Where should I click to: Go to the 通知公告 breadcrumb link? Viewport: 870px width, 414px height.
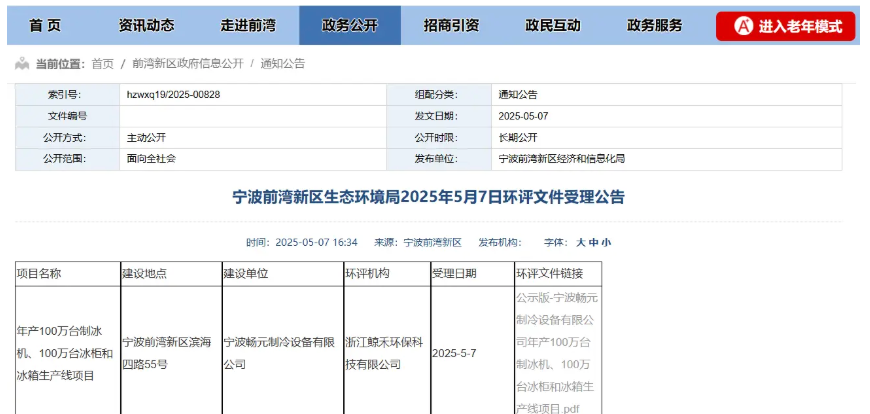coord(282,64)
